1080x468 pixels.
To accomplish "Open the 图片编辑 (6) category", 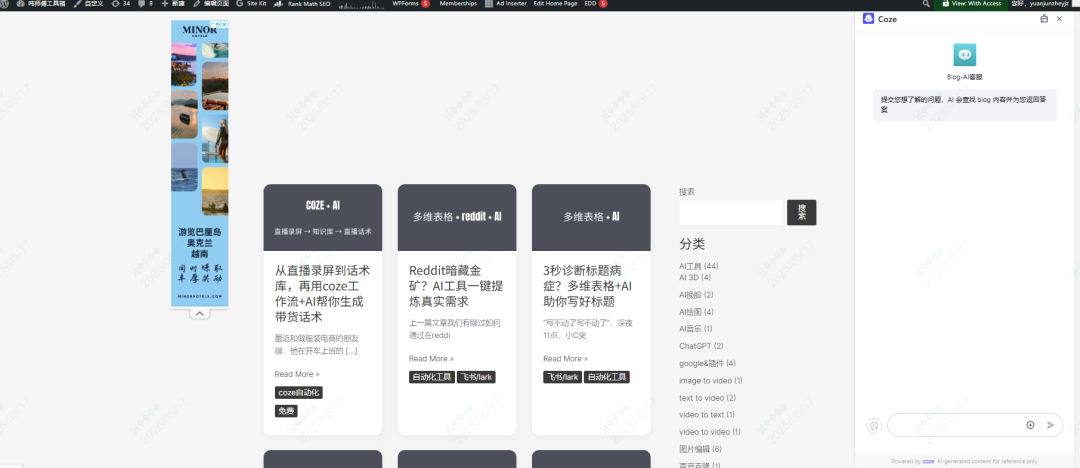I will pyautogui.click(x=700, y=449).
